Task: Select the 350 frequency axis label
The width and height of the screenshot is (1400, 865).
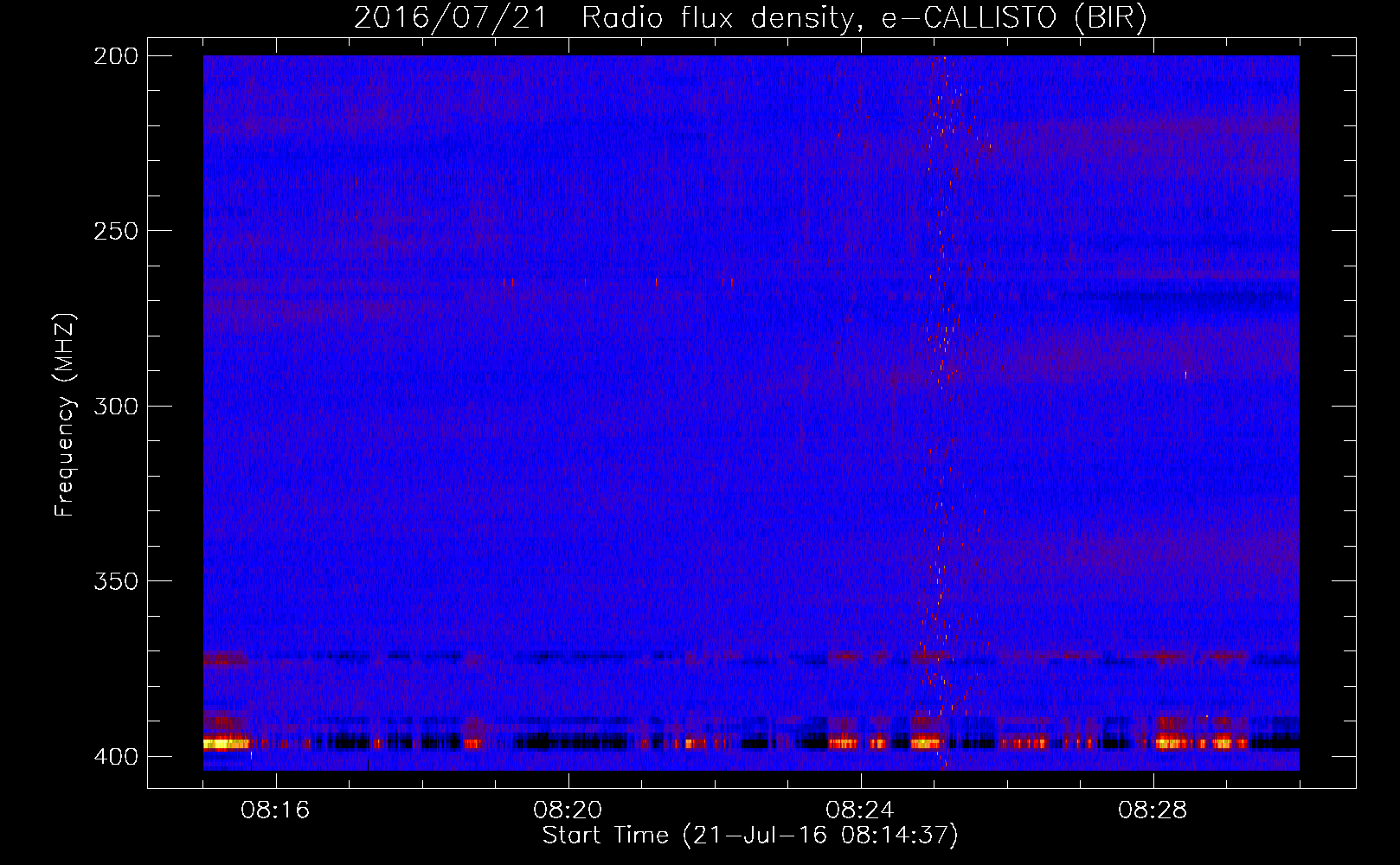Action: point(115,581)
